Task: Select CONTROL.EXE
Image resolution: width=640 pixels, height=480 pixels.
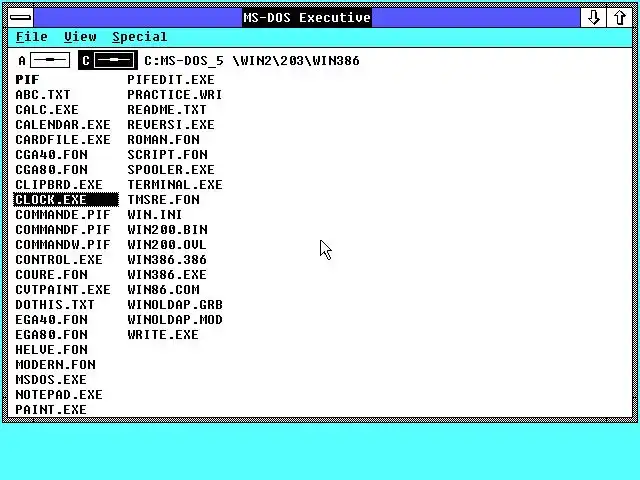Action: (x=59, y=260)
